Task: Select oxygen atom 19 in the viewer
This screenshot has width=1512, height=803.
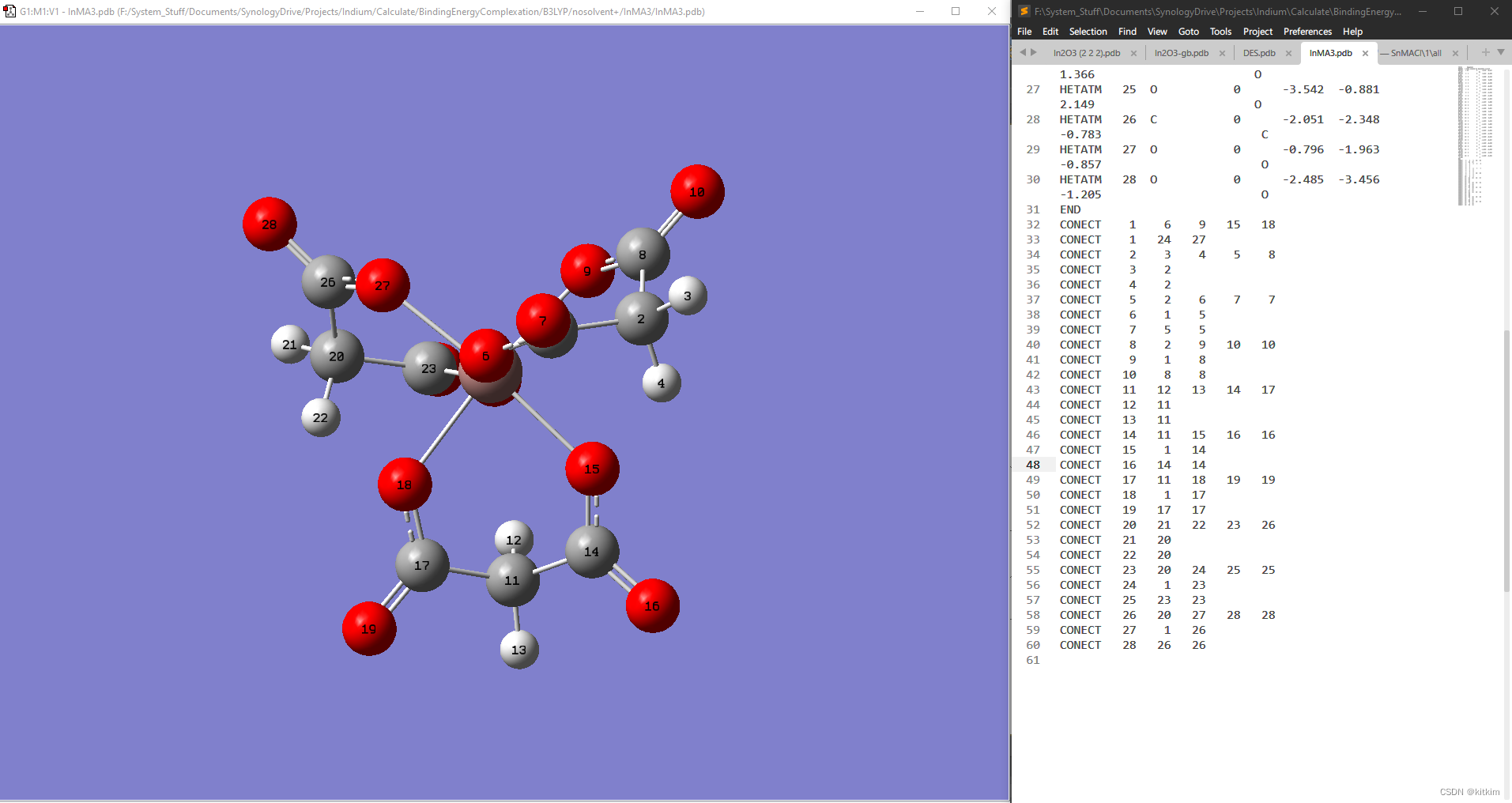Action: [369, 629]
